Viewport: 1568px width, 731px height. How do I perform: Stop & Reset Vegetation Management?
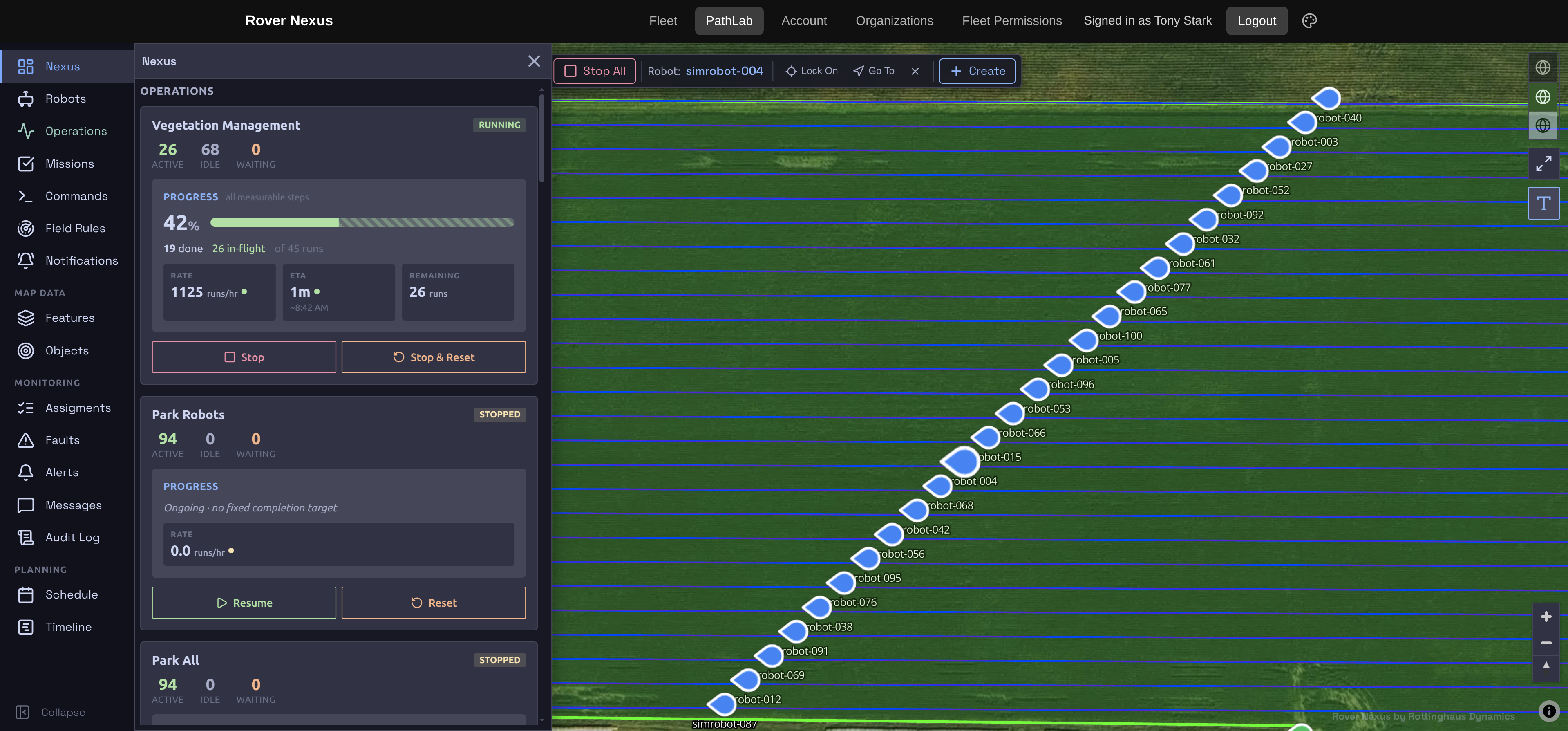point(434,357)
